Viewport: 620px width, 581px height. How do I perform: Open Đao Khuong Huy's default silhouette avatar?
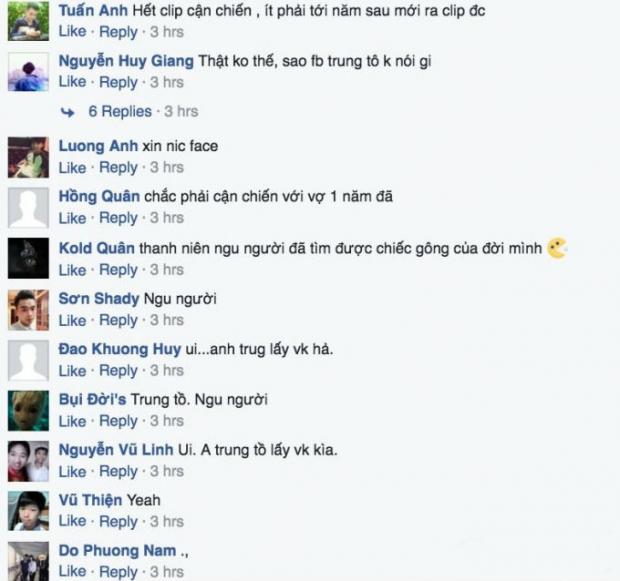point(28,360)
